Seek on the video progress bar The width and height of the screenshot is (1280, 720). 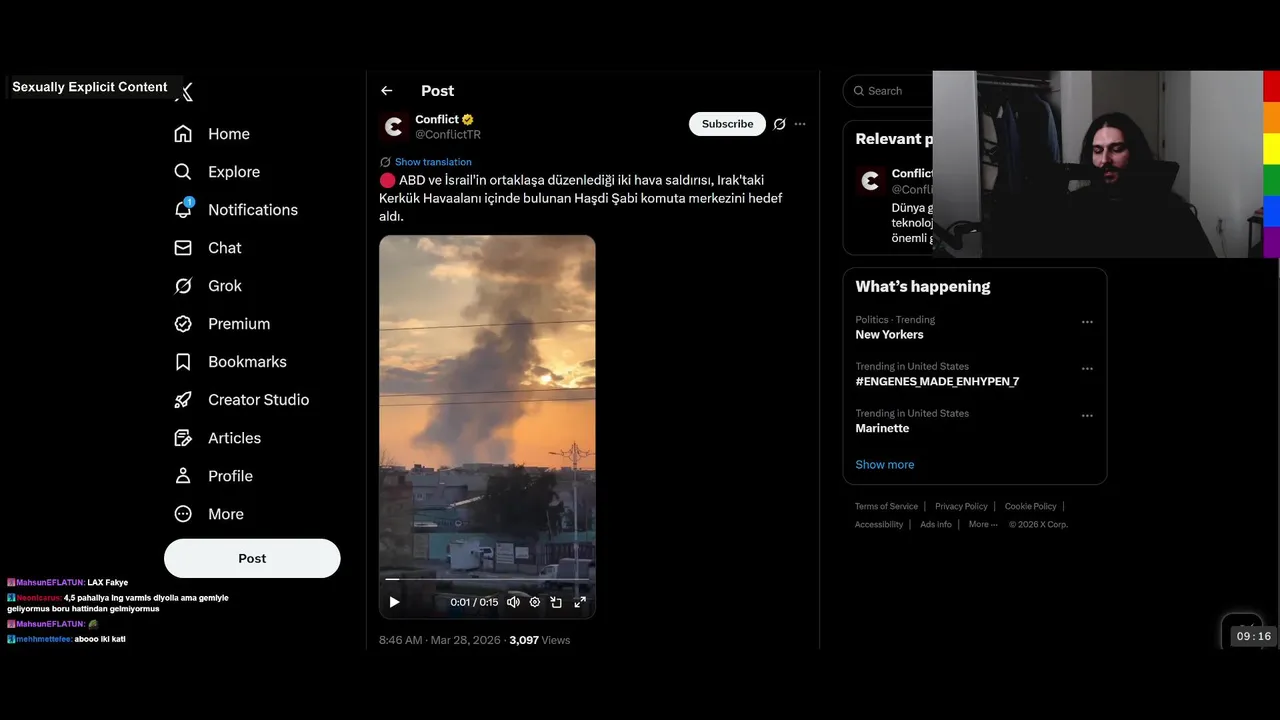pos(487,579)
